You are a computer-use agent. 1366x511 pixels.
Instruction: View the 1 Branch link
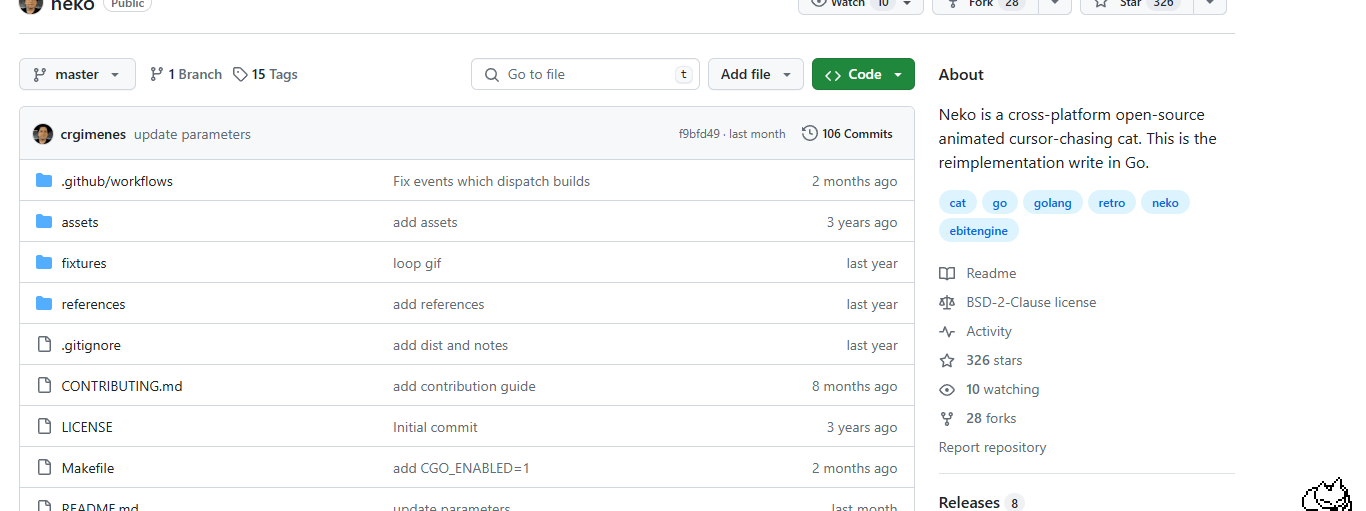tap(186, 74)
